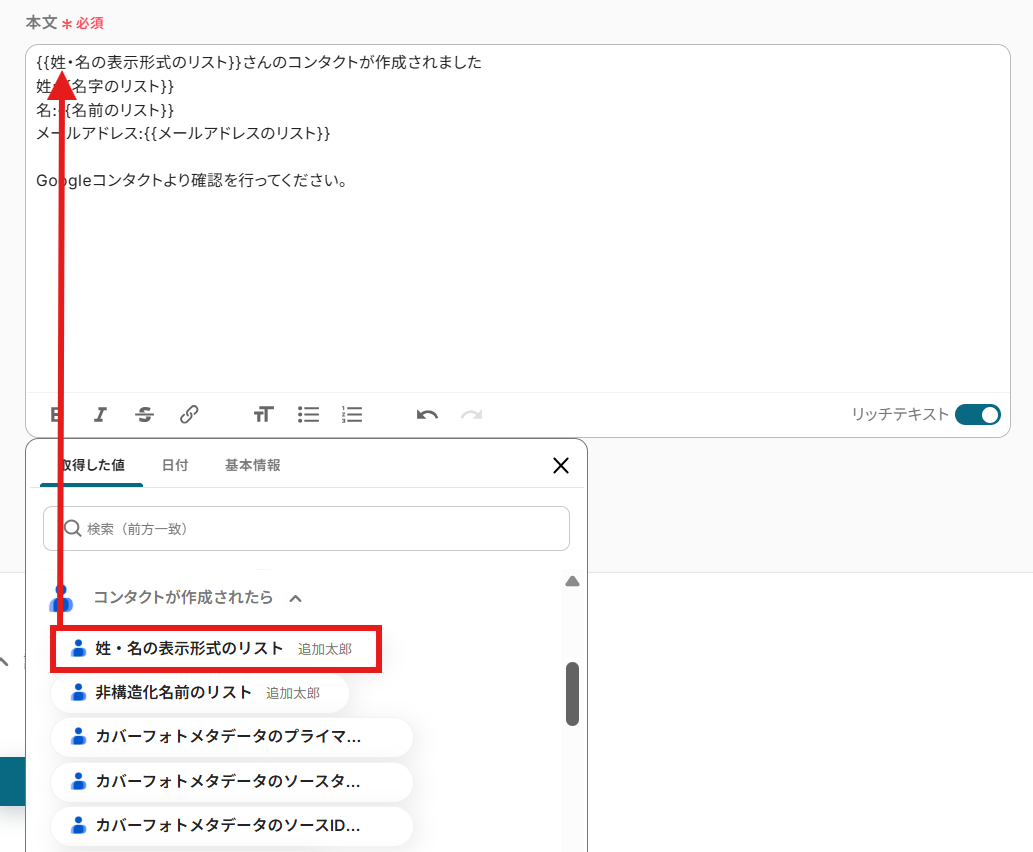The image size is (1033, 852).
Task: Switch to the 基本情報 tab
Action: coord(255,465)
